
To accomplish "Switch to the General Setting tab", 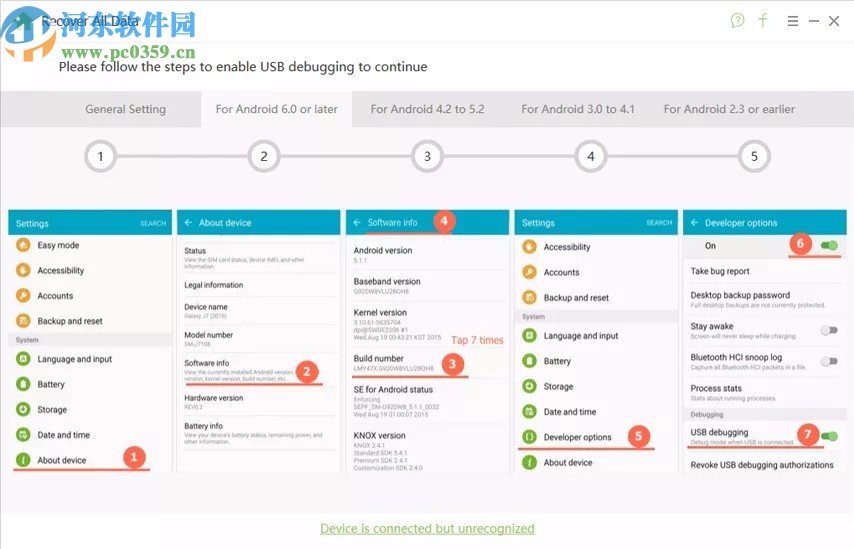I will [x=125, y=109].
